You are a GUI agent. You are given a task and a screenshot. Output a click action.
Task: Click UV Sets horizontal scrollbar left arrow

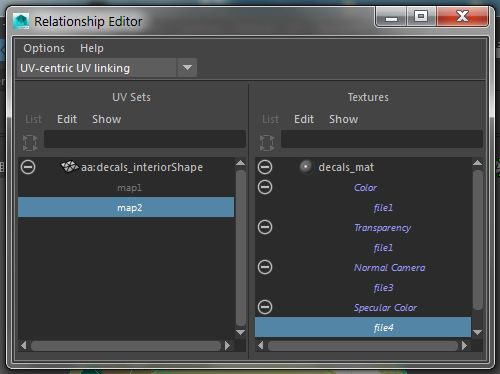(x=23, y=346)
